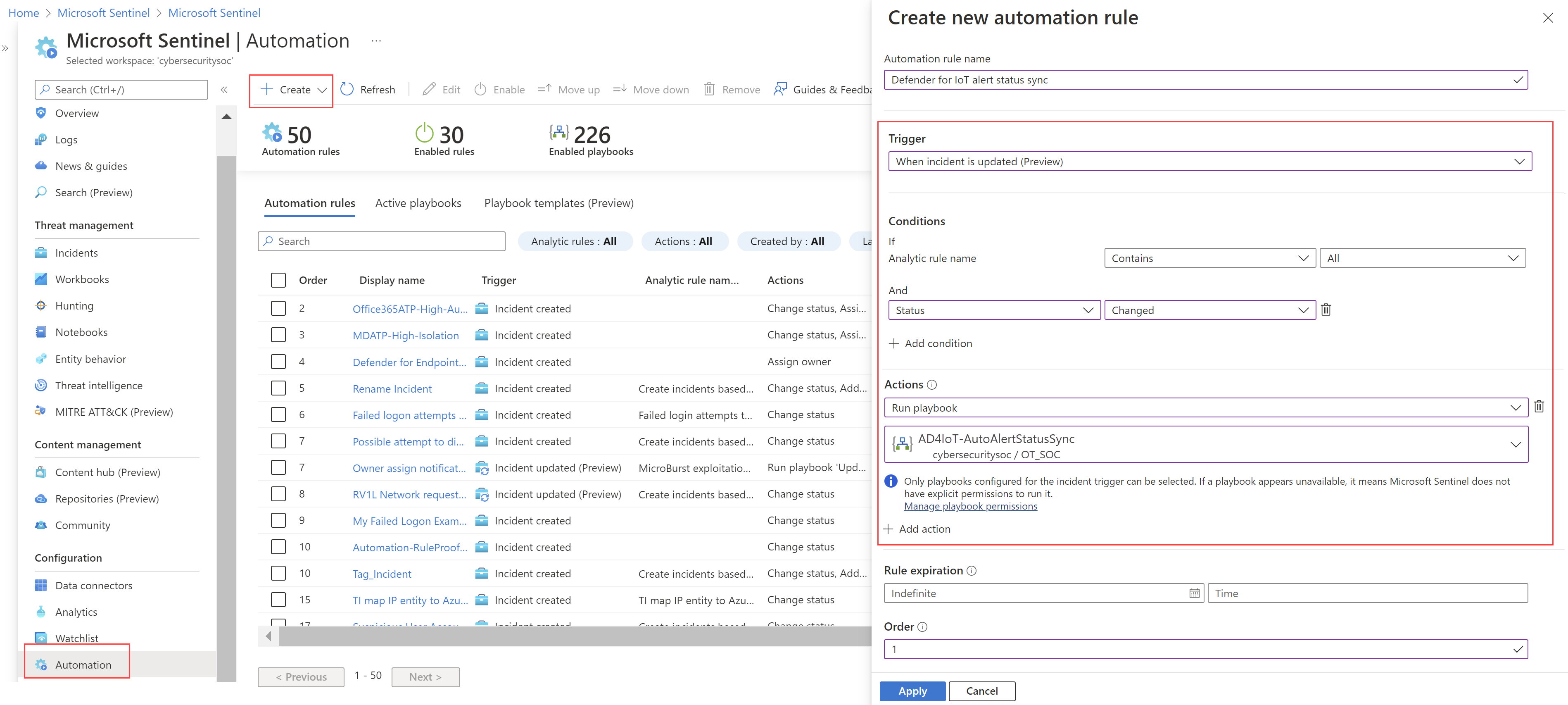This screenshot has width=1568, height=705.
Task: Remove the Run playbook action via trash icon
Action: [x=1538, y=407]
